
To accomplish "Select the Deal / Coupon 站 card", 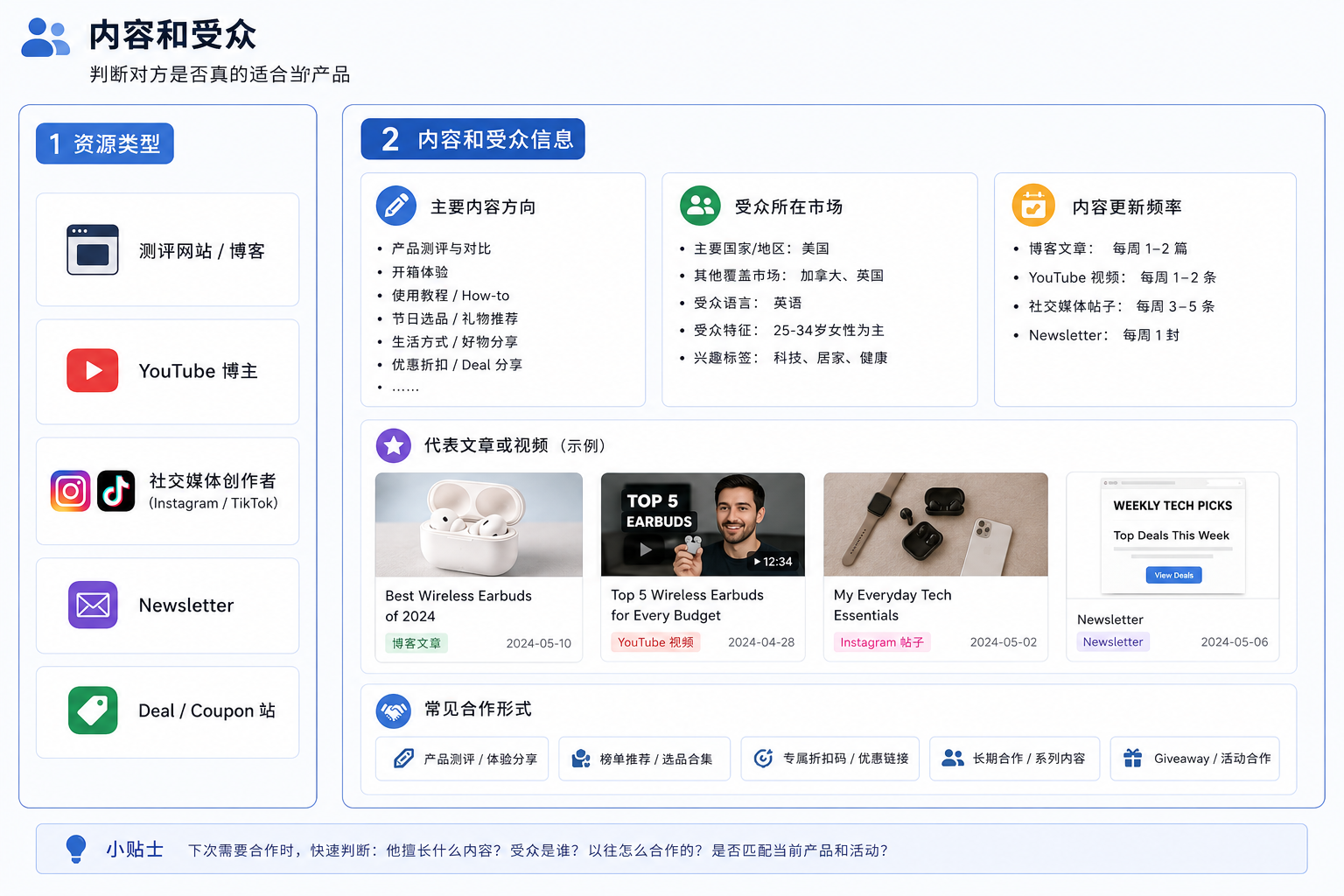I will click(x=167, y=712).
